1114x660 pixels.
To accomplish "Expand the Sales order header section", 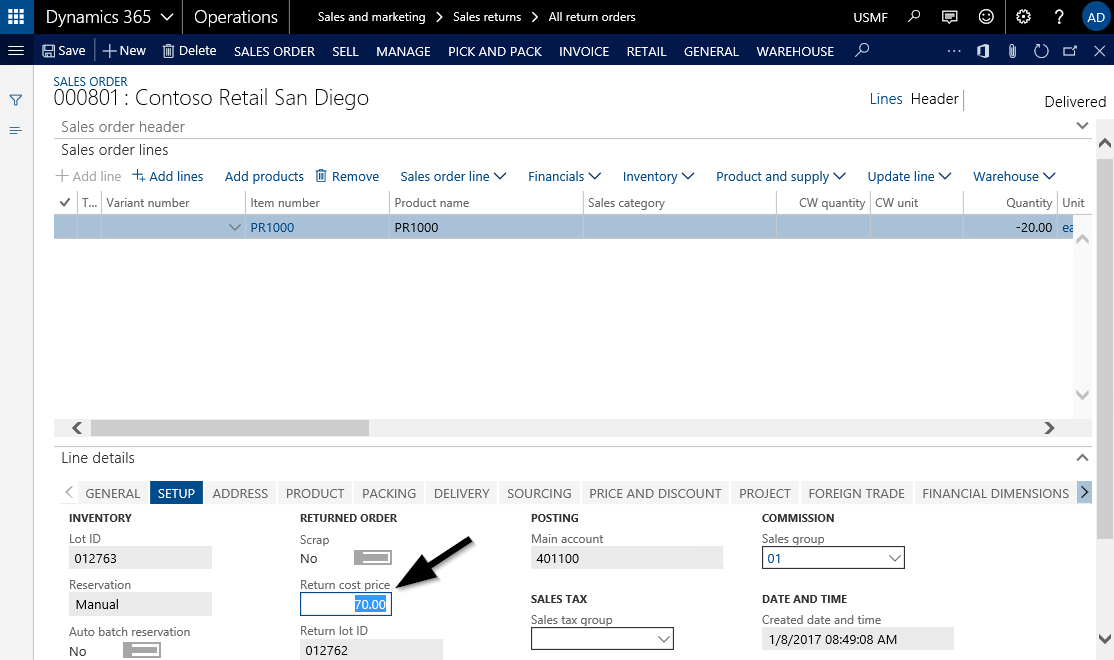I will click(1080, 126).
